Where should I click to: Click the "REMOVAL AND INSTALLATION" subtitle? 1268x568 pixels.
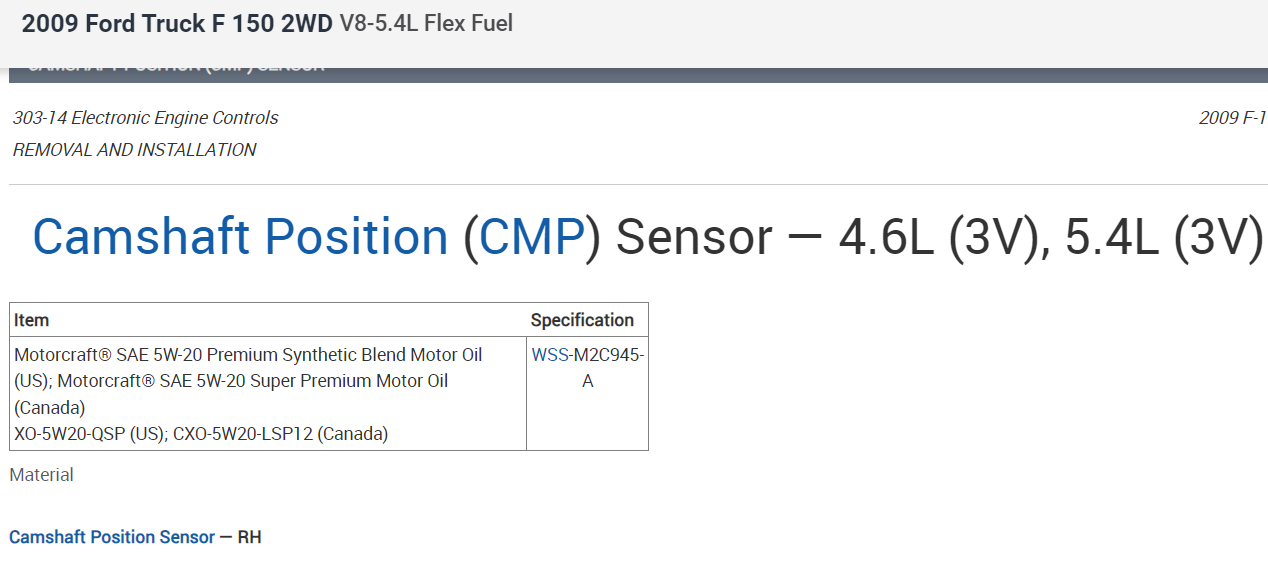coord(134,150)
